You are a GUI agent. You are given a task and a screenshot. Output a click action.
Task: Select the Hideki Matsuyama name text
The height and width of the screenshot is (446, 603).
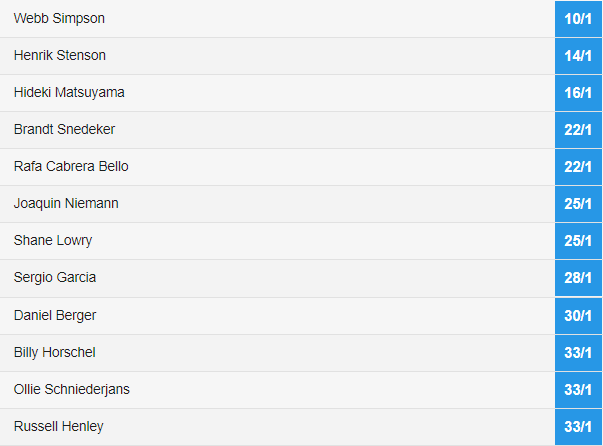(69, 92)
